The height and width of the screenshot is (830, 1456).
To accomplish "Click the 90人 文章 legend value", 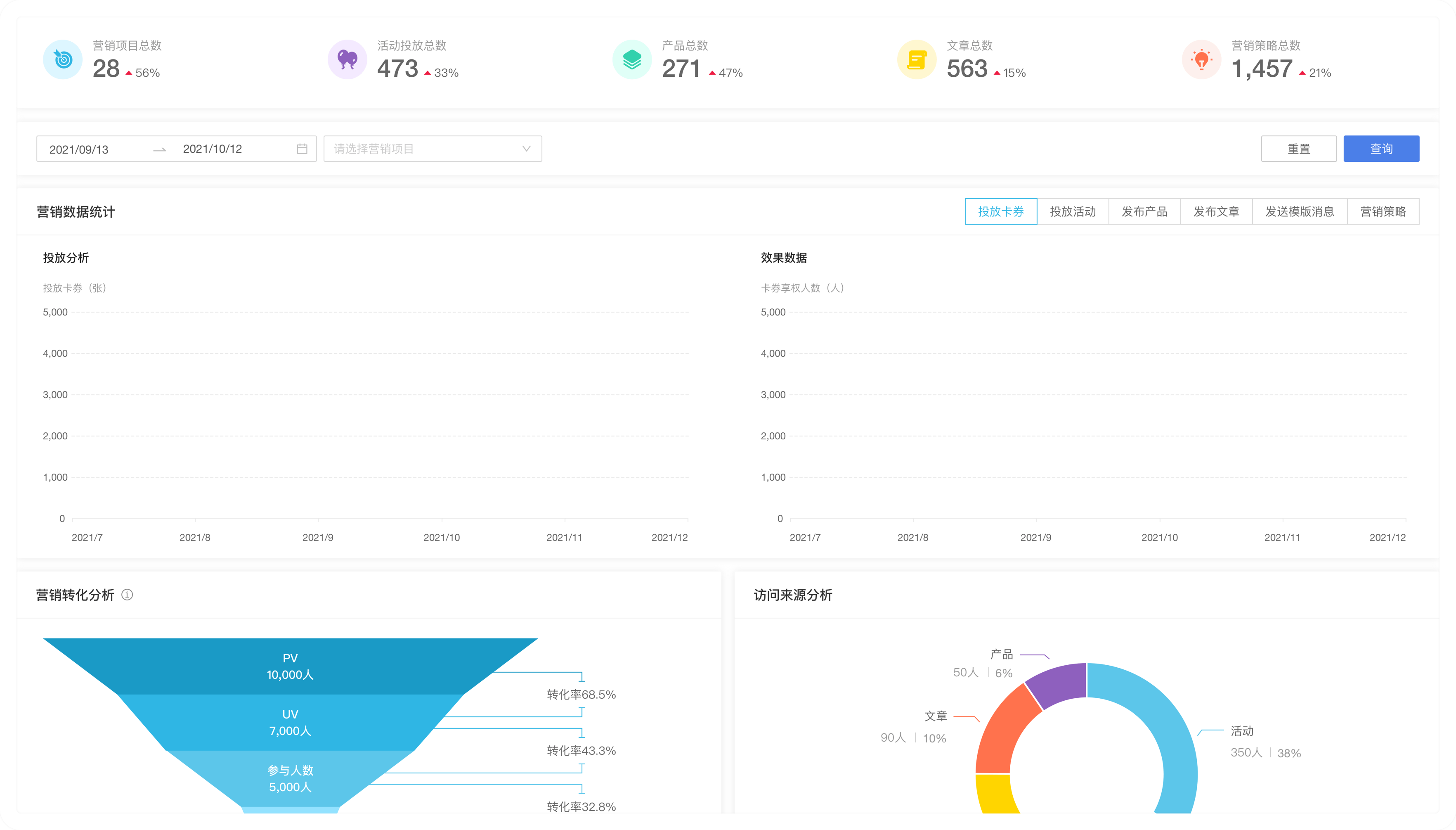I will pos(893,738).
